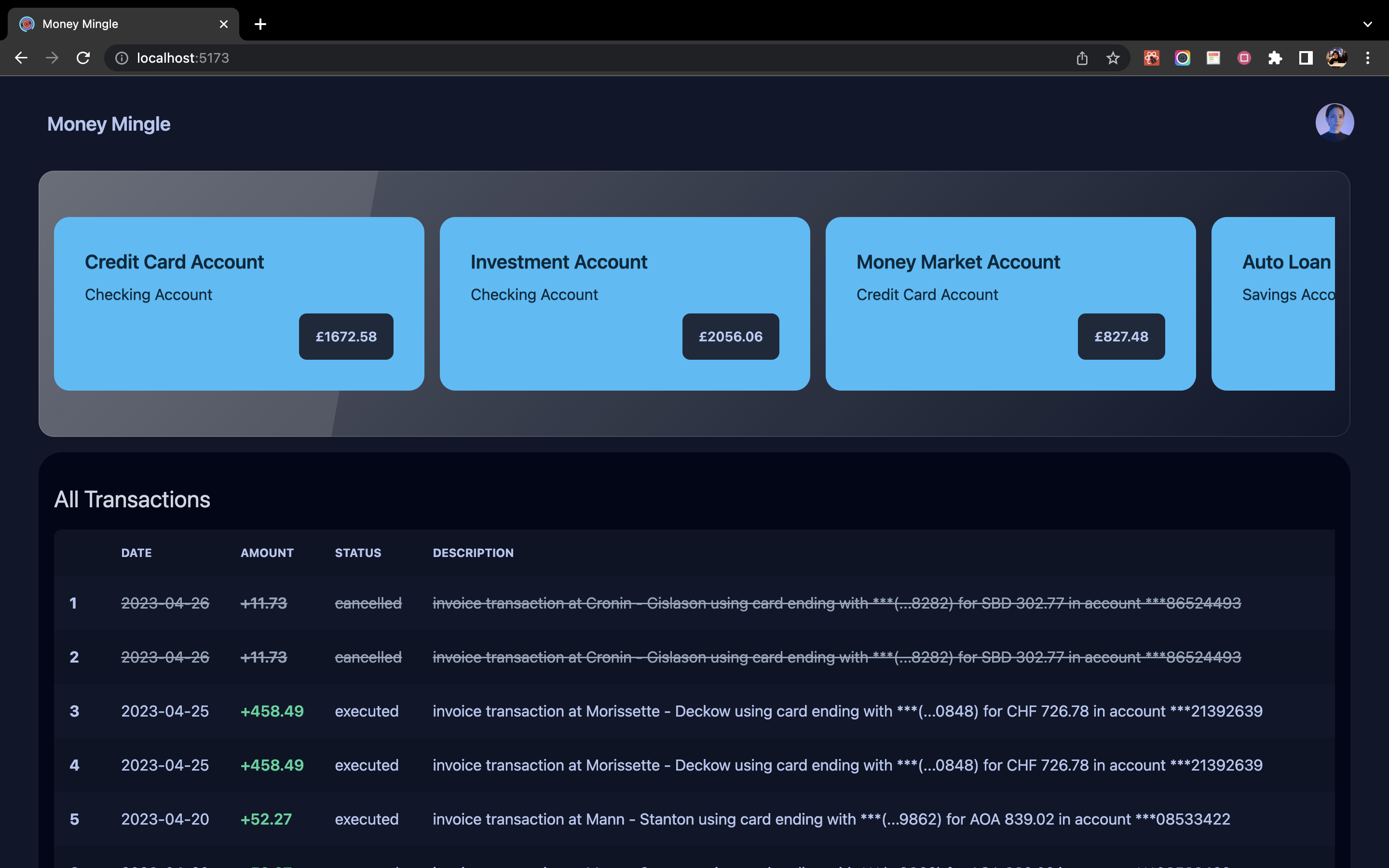Click the share page icon in address bar

[x=1082, y=58]
